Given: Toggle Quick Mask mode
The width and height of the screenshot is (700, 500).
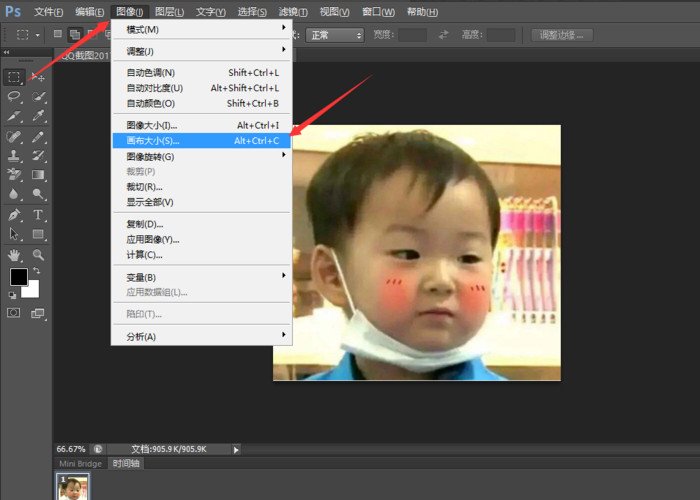Looking at the screenshot, I should click(13, 313).
